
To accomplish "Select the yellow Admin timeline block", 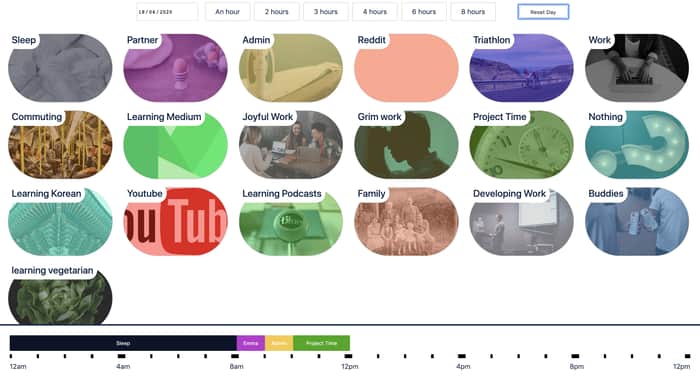I will (279, 343).
